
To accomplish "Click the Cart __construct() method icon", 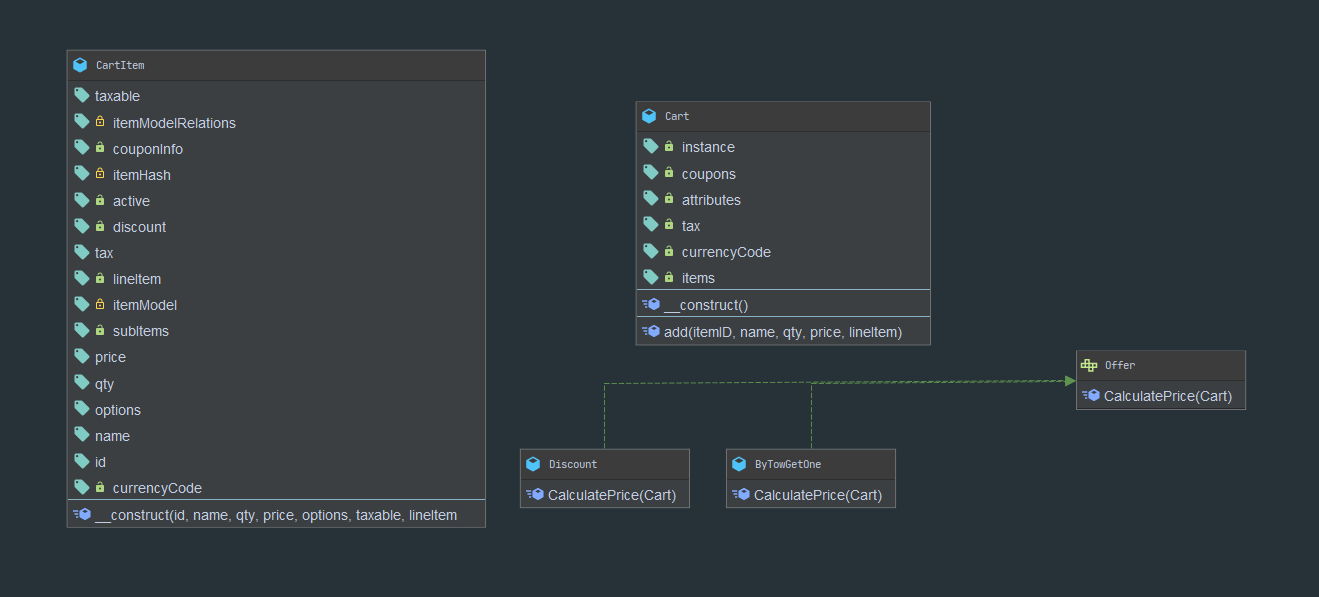I will (x=650, y=304).
